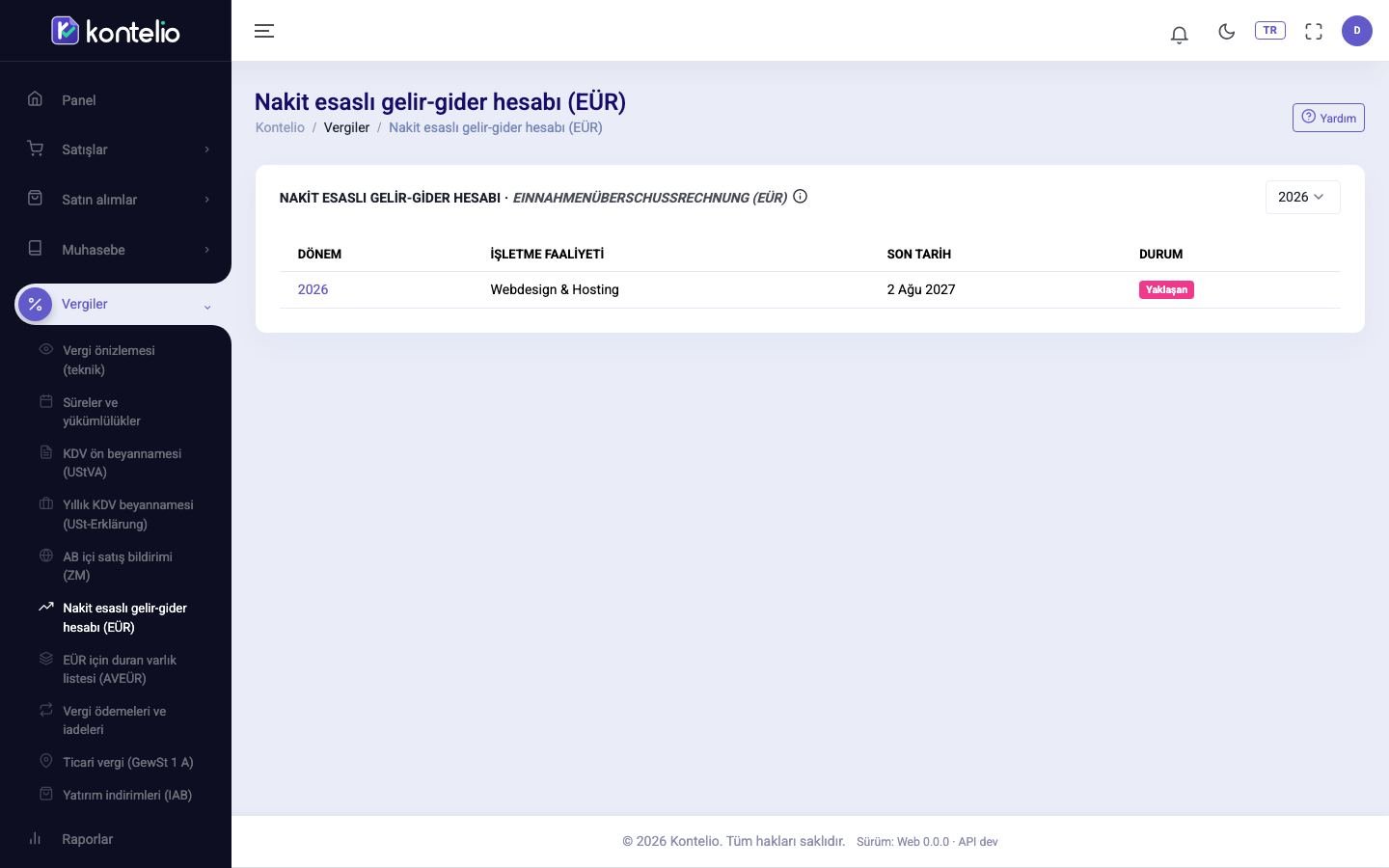Click the Yaklaşan status badge
The width and height of the screenshot is (1389, 868).
[x=1166, y=289]
